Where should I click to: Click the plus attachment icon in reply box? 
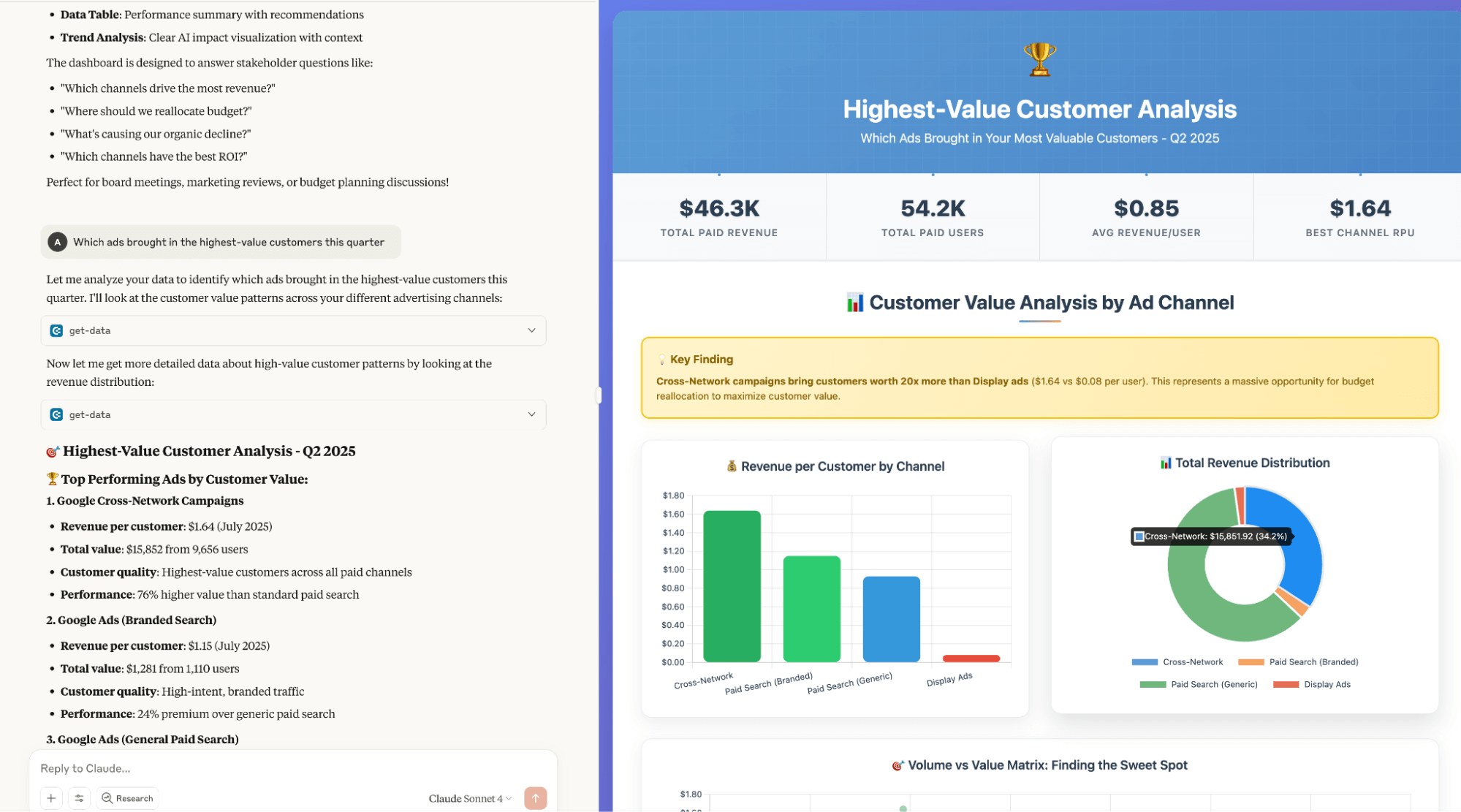(51, 798)
